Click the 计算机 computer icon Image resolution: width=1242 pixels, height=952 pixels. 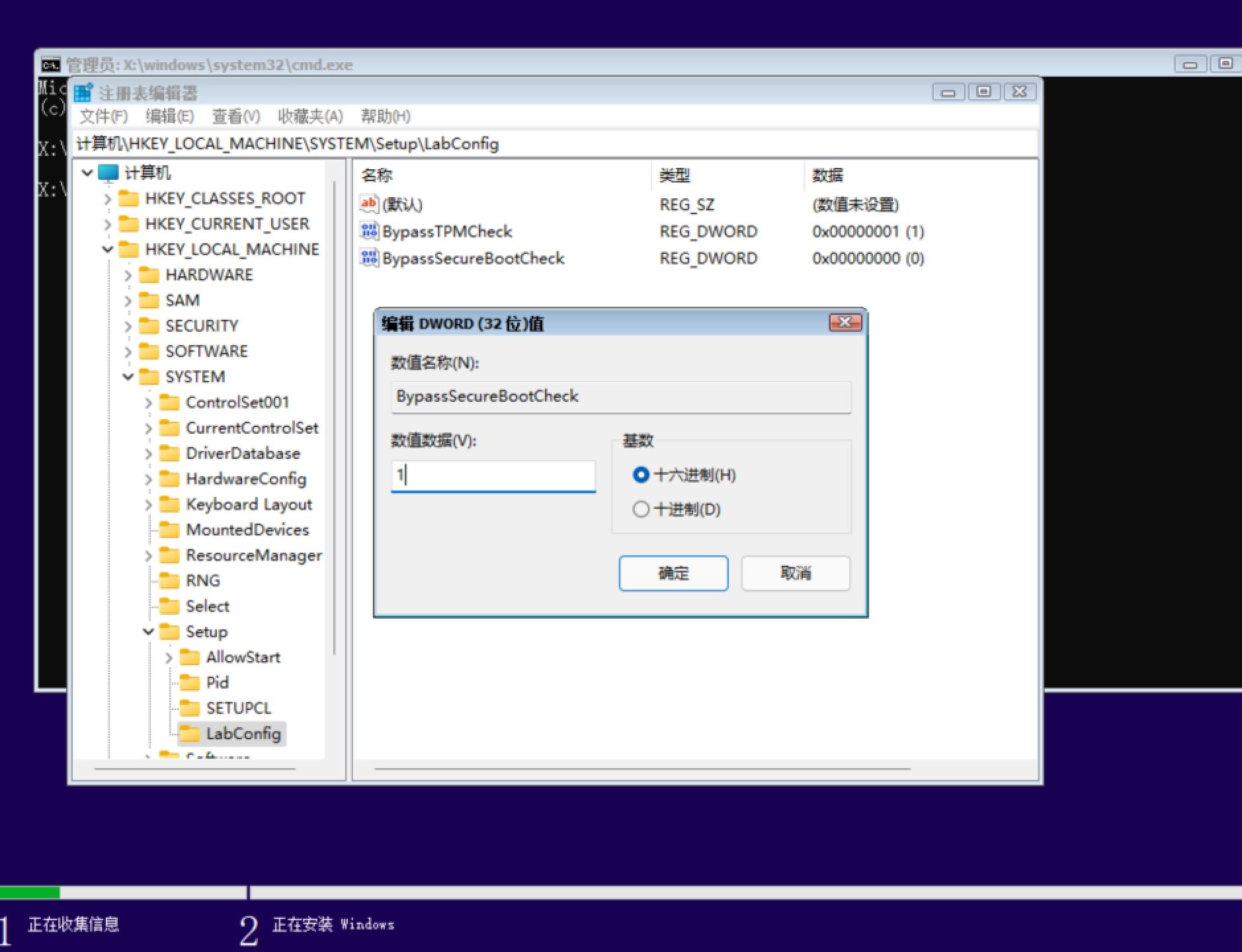click(108, 173)
